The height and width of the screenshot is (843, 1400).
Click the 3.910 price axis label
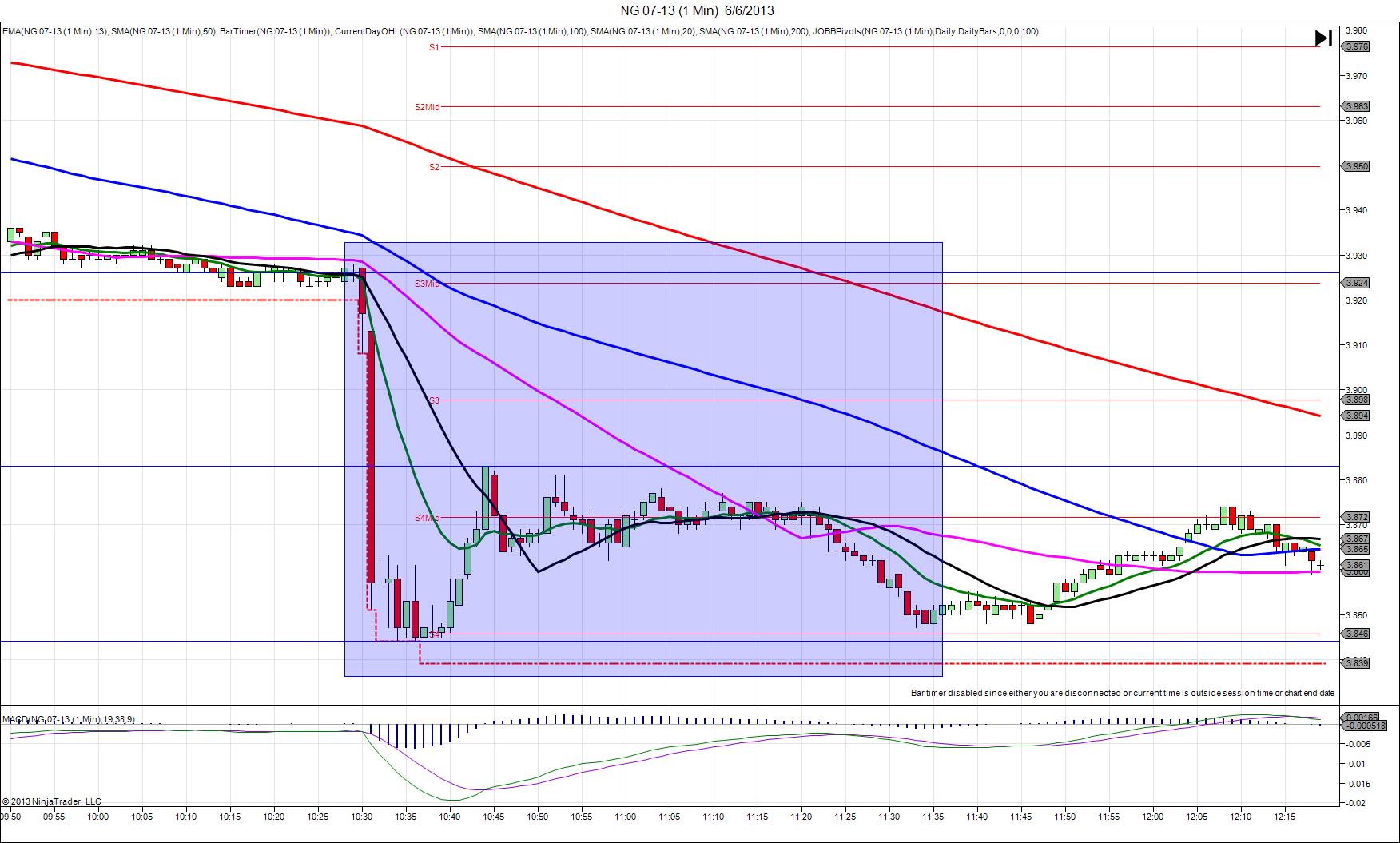1357,346
